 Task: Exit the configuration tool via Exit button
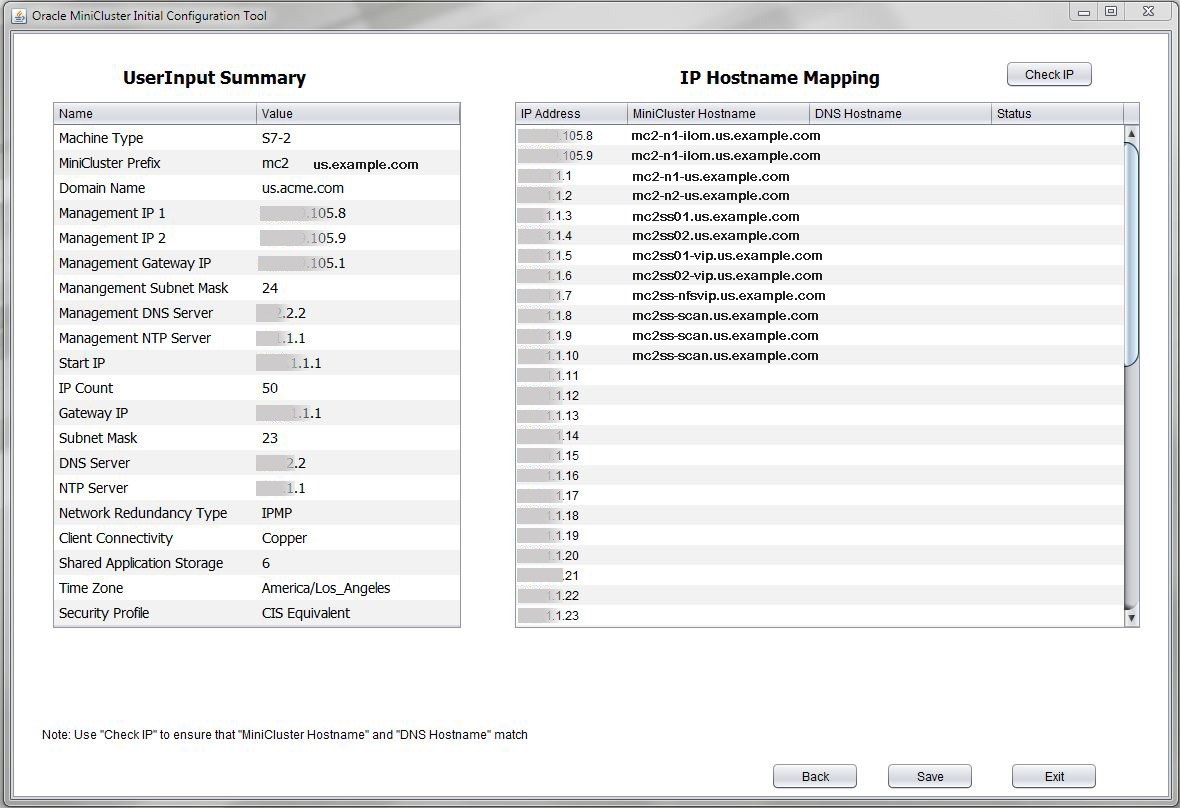pos(1054,776)
